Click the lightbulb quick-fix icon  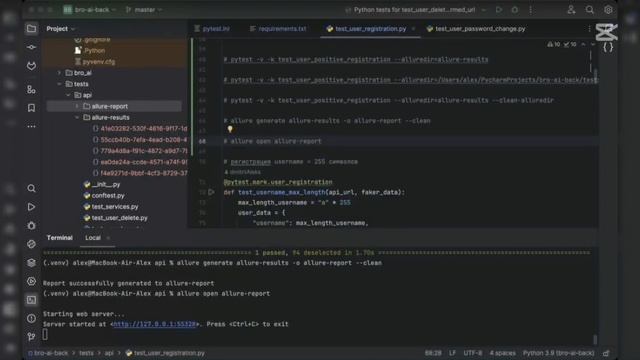(230, 129)
